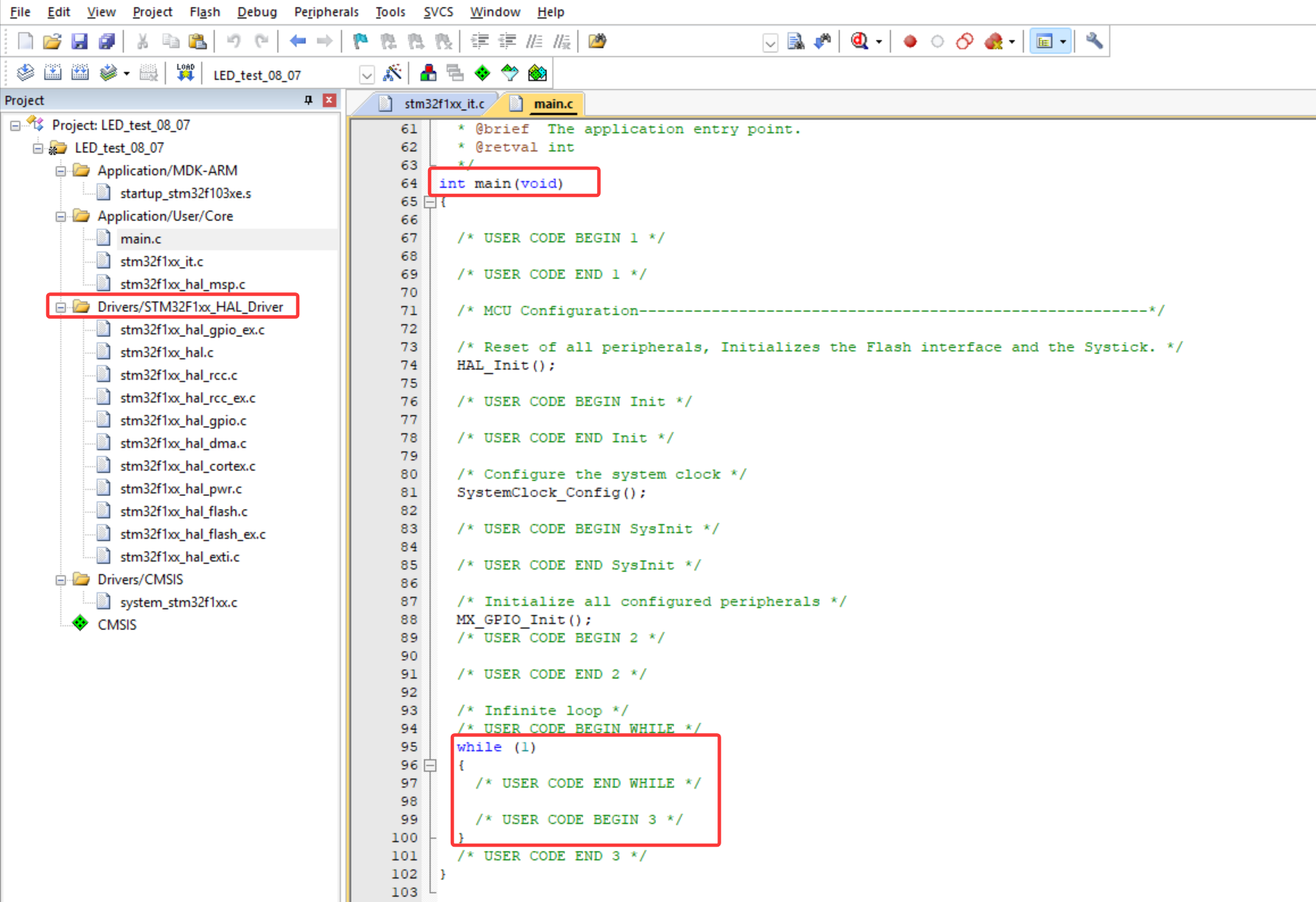Save all files with the multi-floppy icon

107,42
